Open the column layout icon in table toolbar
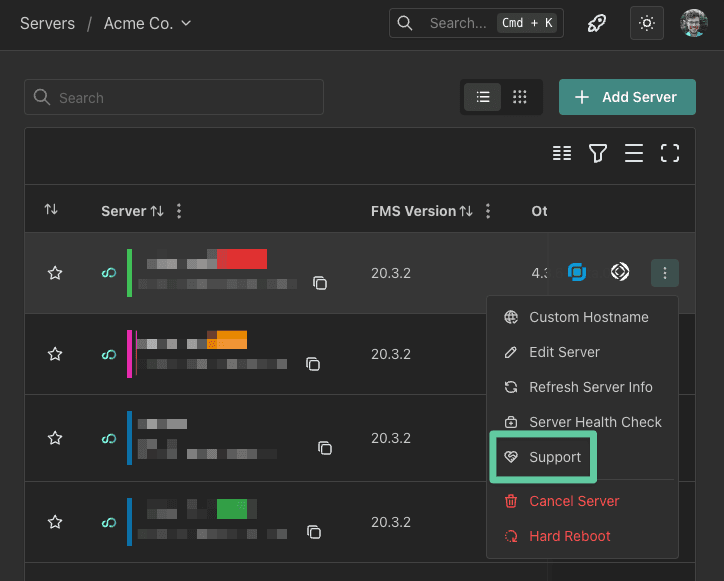 (x=562, y=153)
